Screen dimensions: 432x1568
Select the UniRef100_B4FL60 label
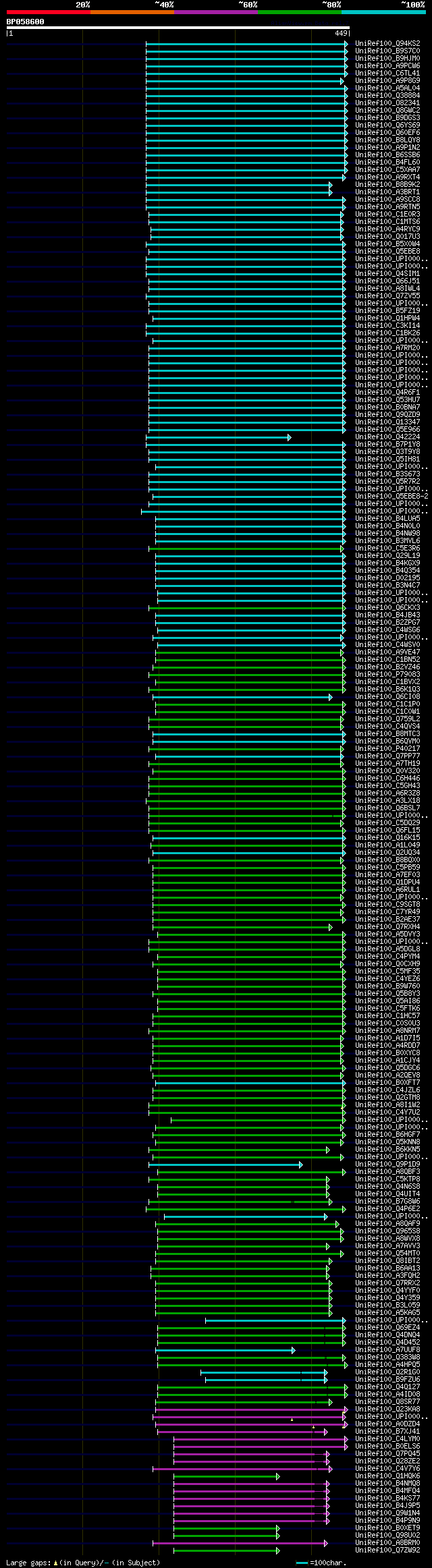(x=387, y=162)
